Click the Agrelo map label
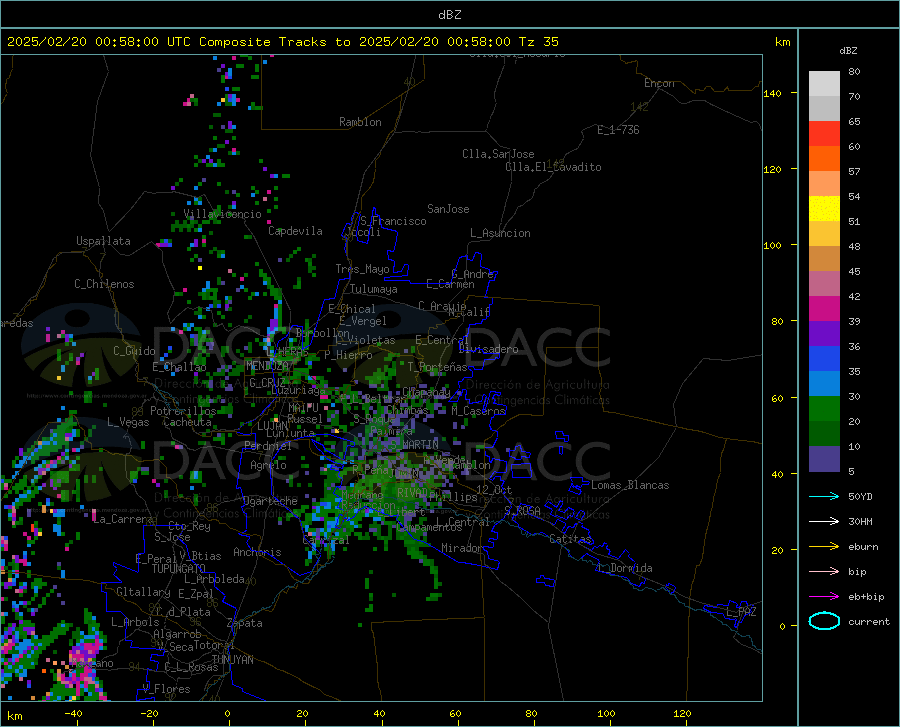900x727 pixels. (x=268, y=465)
